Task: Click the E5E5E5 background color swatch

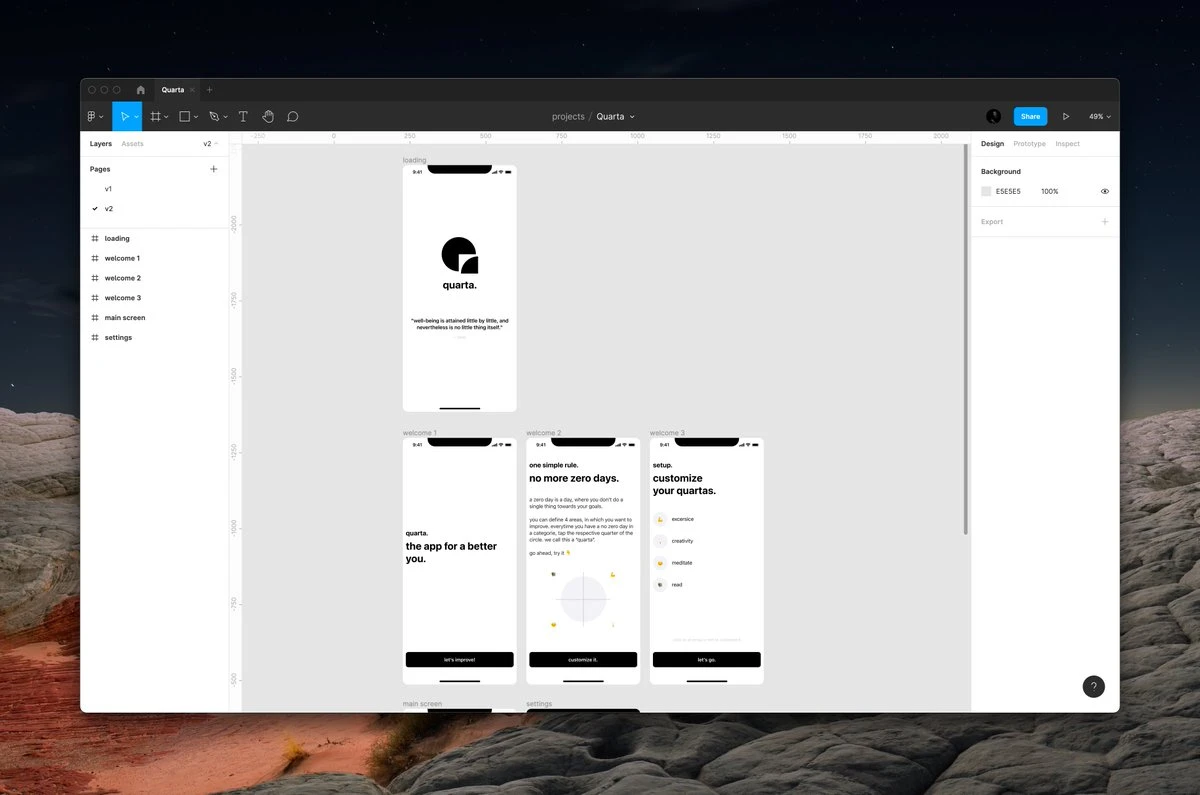Action: 986,191
